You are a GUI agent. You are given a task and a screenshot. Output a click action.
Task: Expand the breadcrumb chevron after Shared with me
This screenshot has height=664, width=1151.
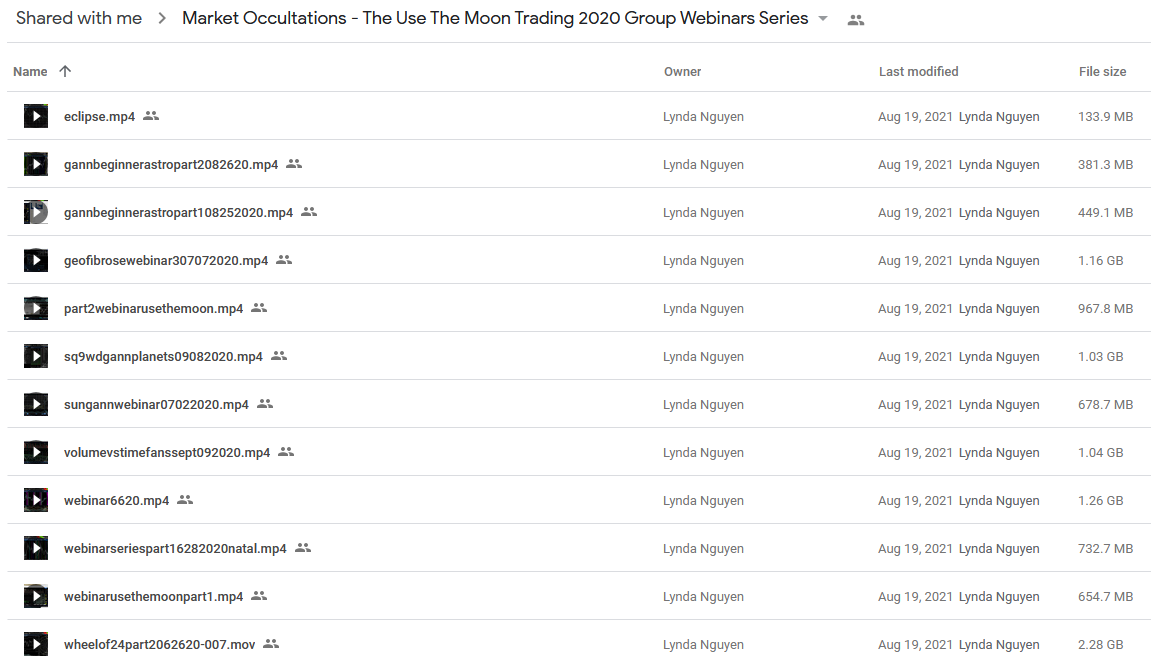[162, 18]
